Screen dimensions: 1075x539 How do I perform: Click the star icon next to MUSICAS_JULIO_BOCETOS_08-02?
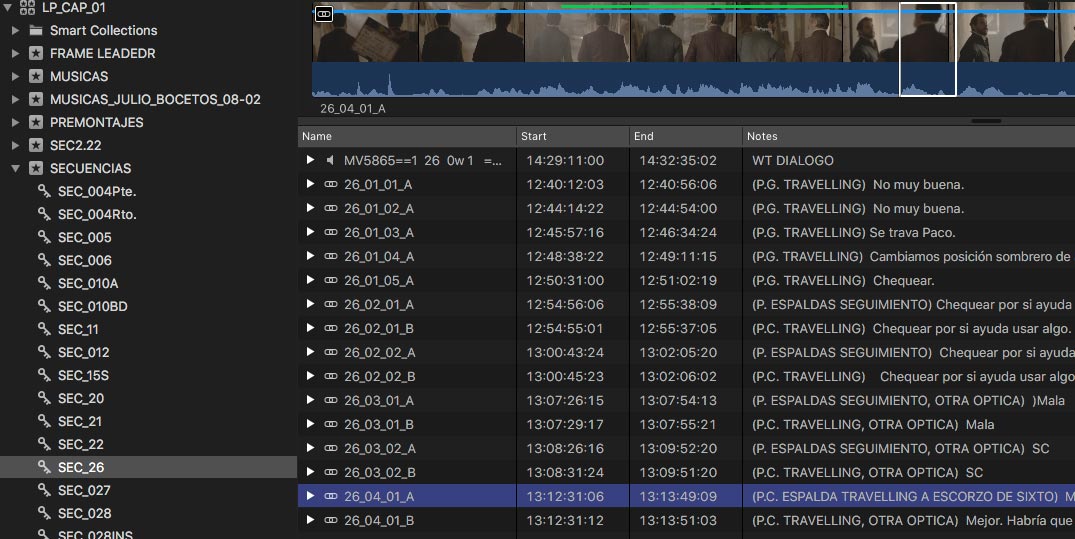tap(36, 99)
